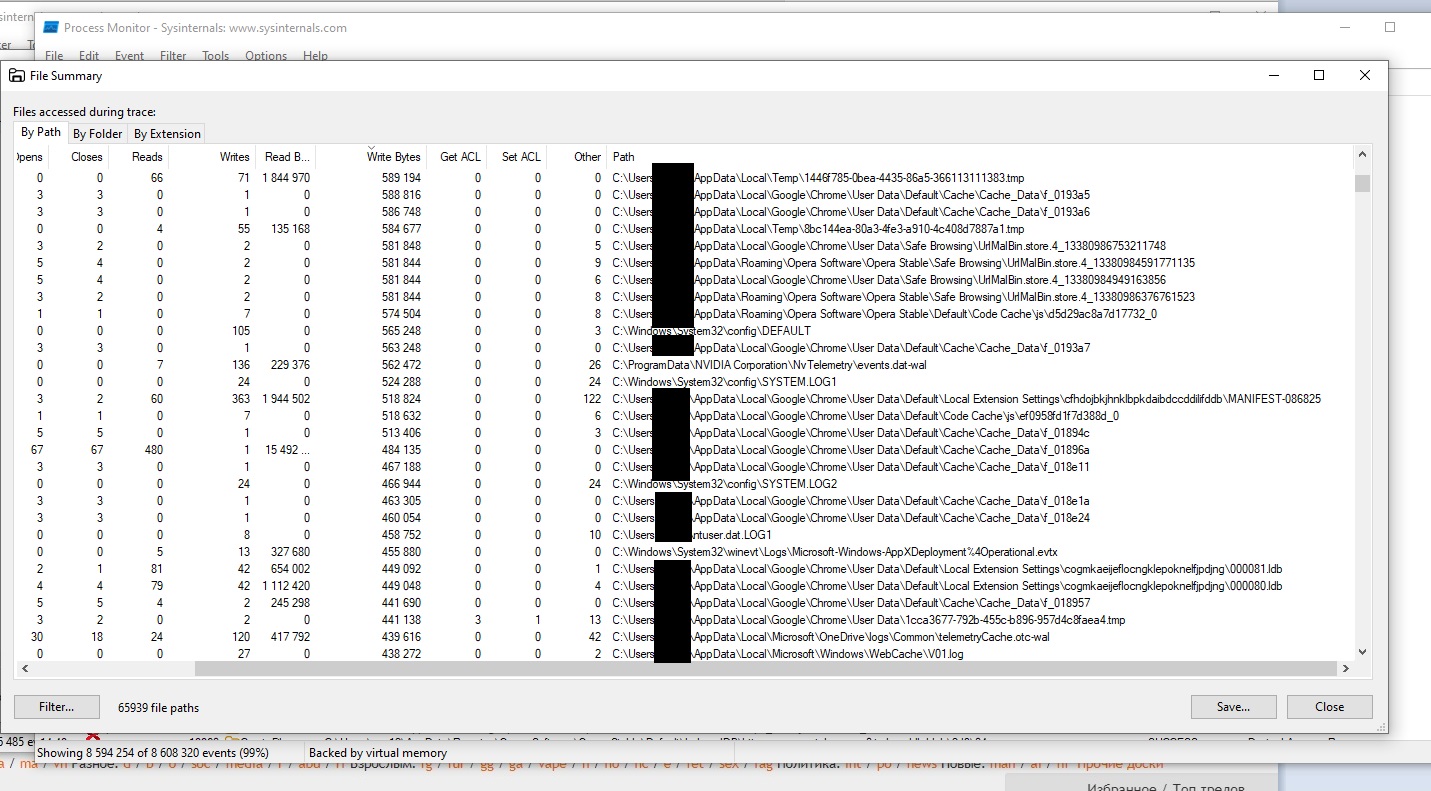
Task: Switch to the By Folder tab
Action: pos(97,134)
